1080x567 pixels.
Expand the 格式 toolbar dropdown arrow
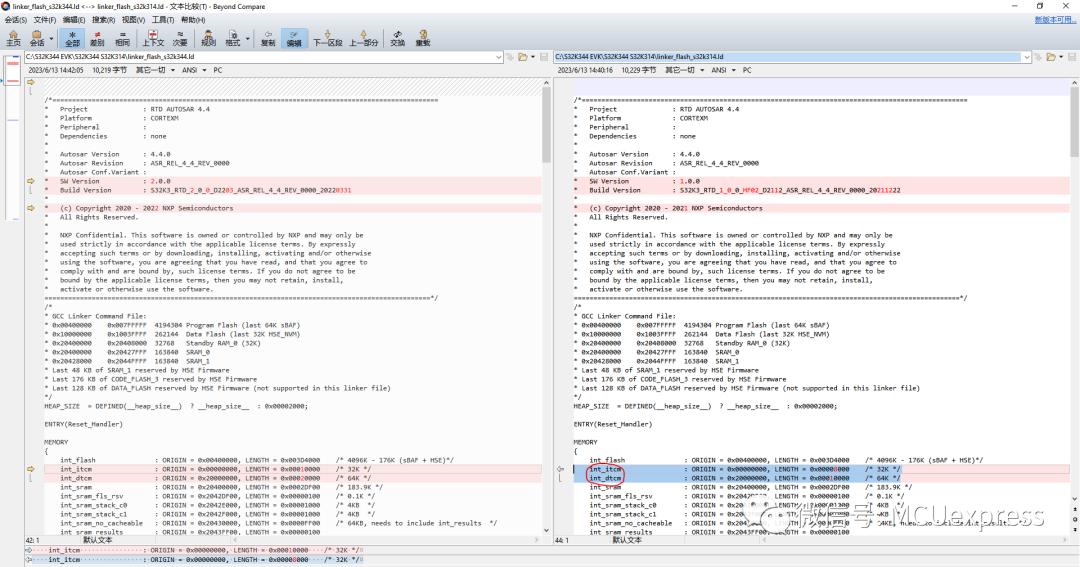click(247, 38)
